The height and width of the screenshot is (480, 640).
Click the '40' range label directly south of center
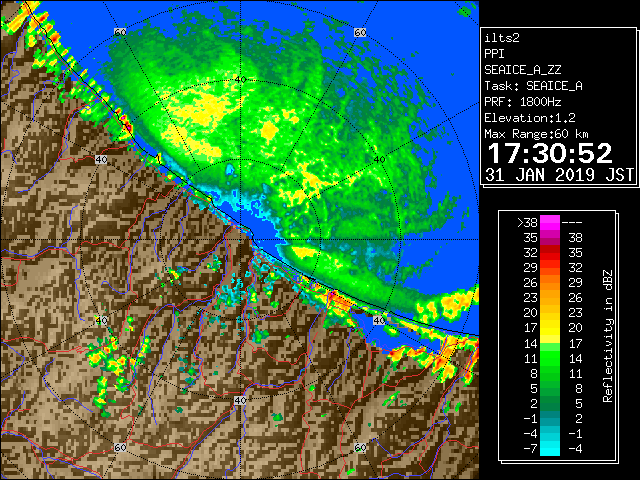[240, 400]
